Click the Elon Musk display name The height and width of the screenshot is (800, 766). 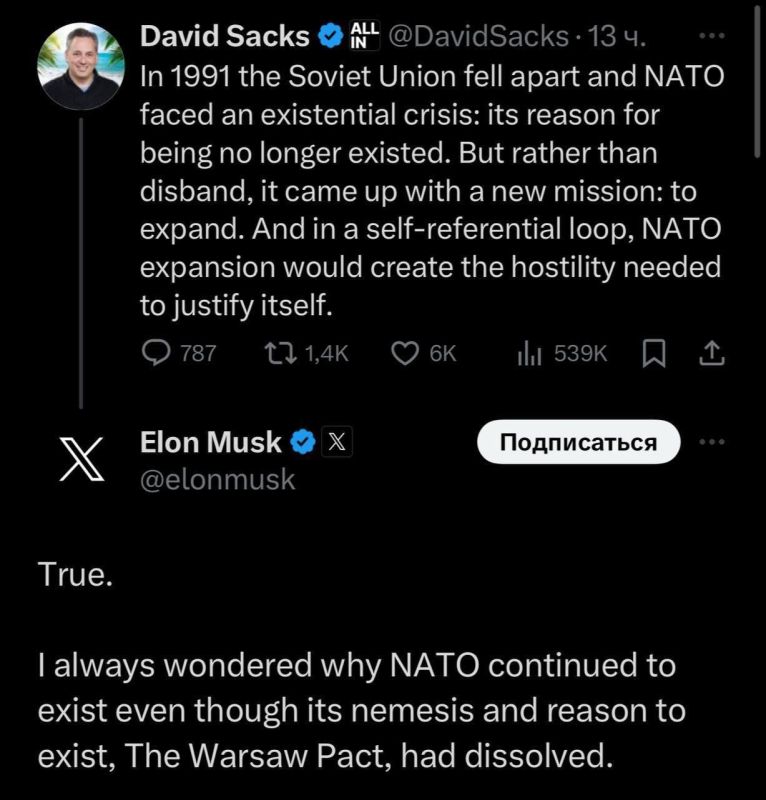212,441
